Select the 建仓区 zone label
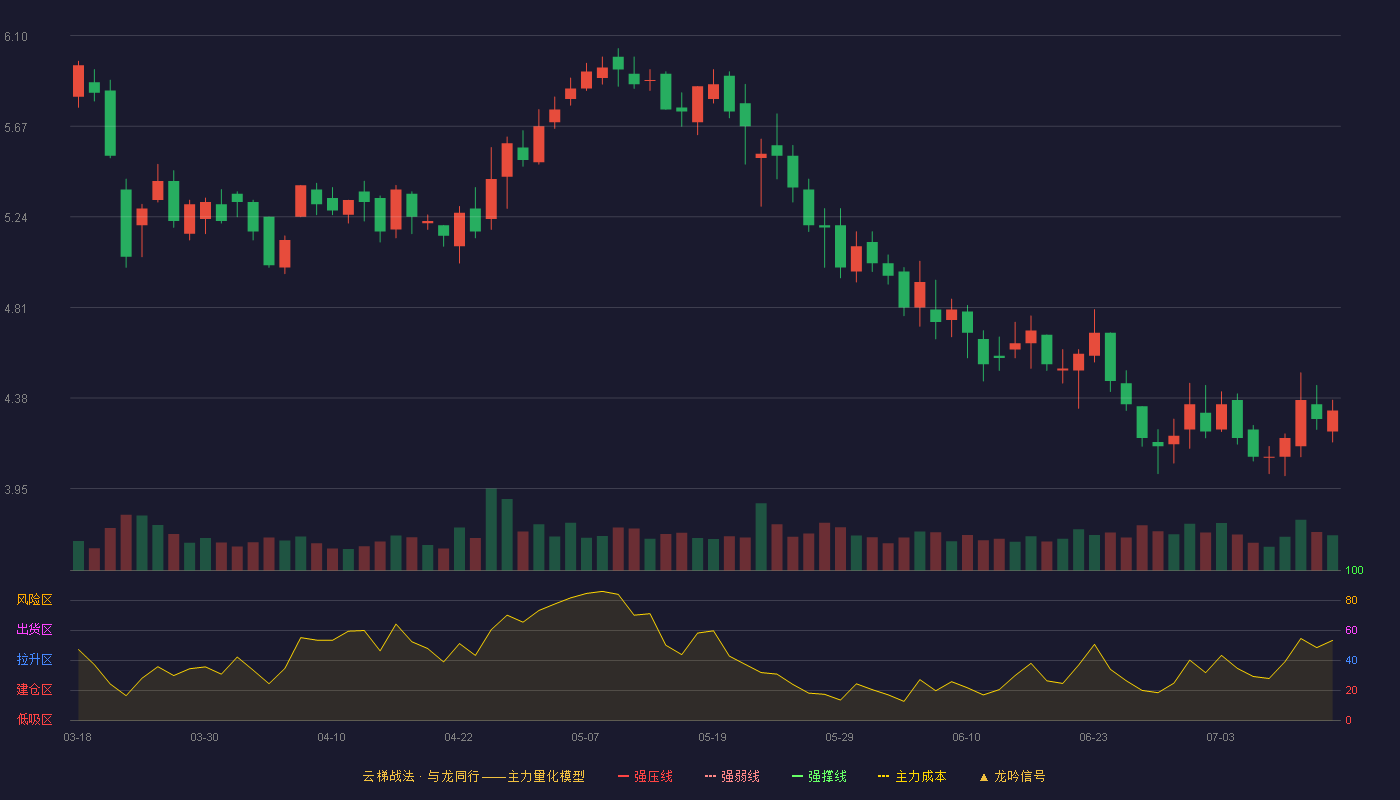 [34, 690]
